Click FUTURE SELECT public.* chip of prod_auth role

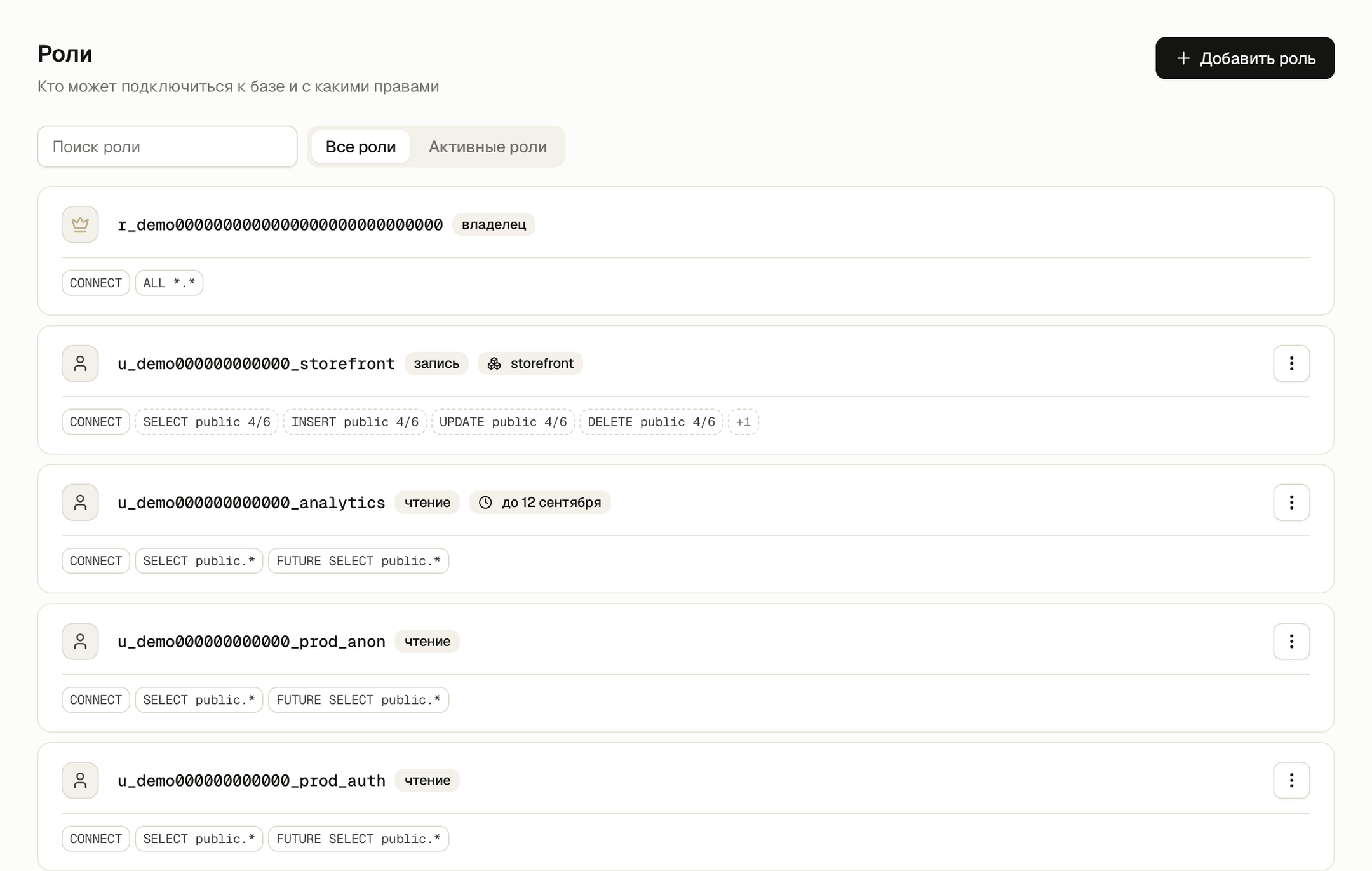coord(358,839)
